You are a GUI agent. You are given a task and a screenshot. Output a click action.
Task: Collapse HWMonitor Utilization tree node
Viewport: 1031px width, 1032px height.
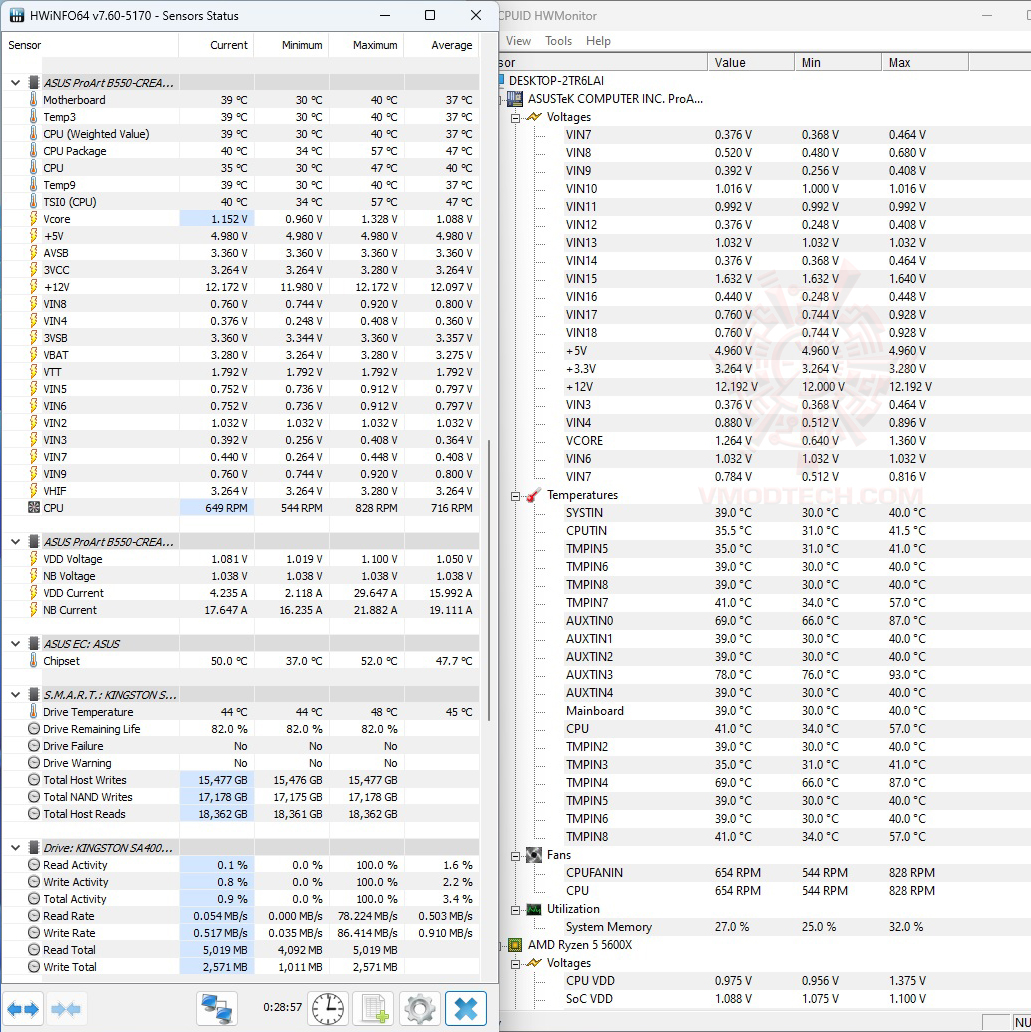[x=516, y=910]
